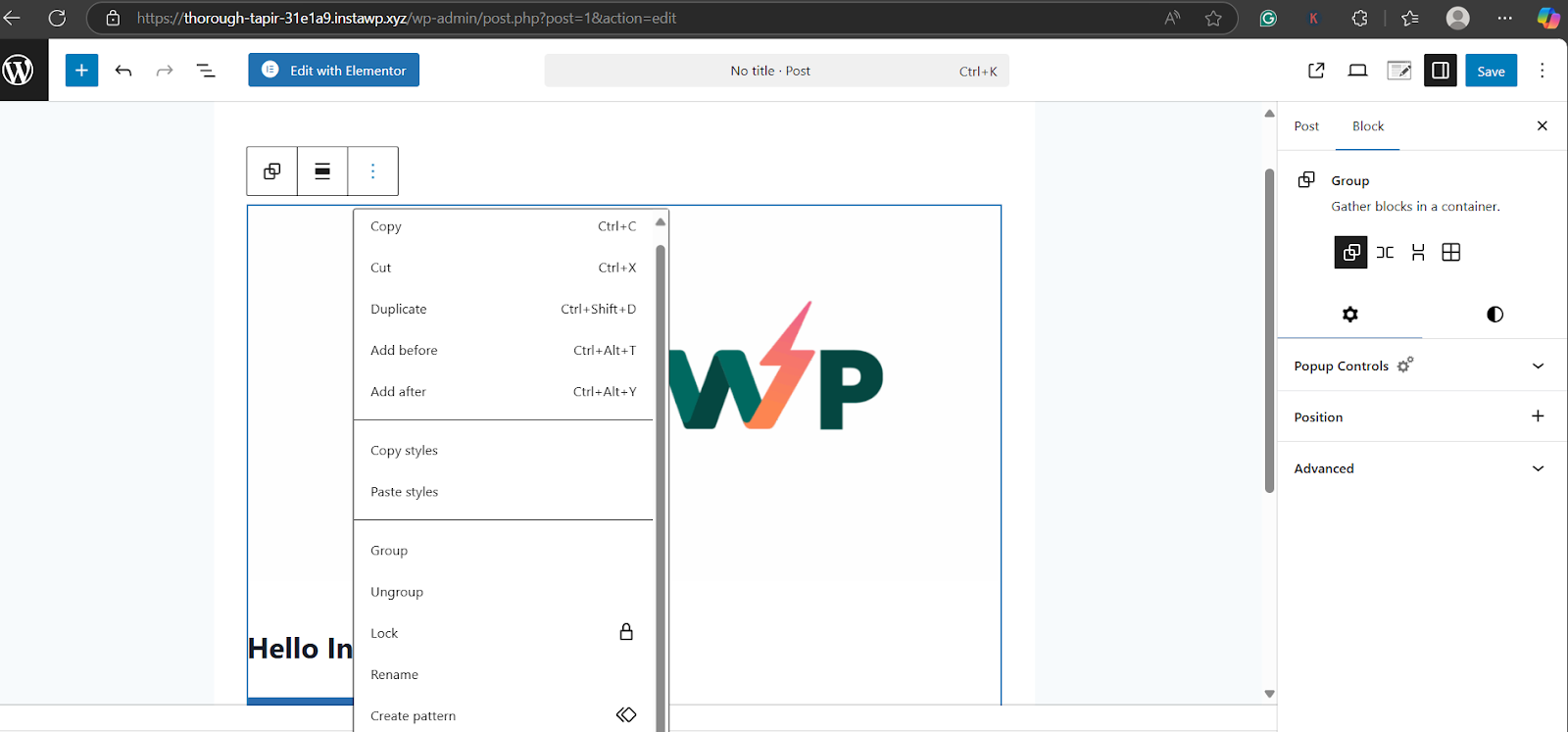Open the browser settings ellipsis menu
Screen dimensions: 1568x732
click(1505, 18)
